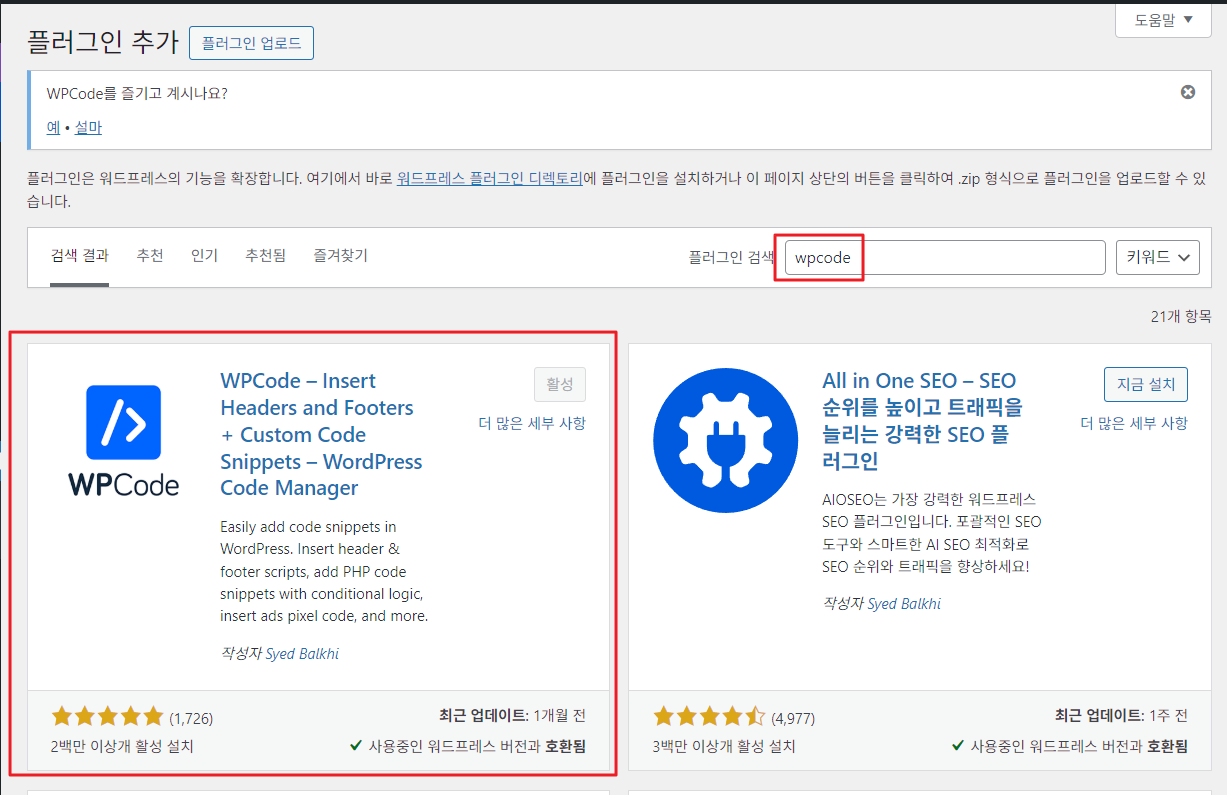Image resolution: width=1227 pixels, height=795 pixels.
Task: Select the 검색 결과 tab
Action: click(79, 256)
